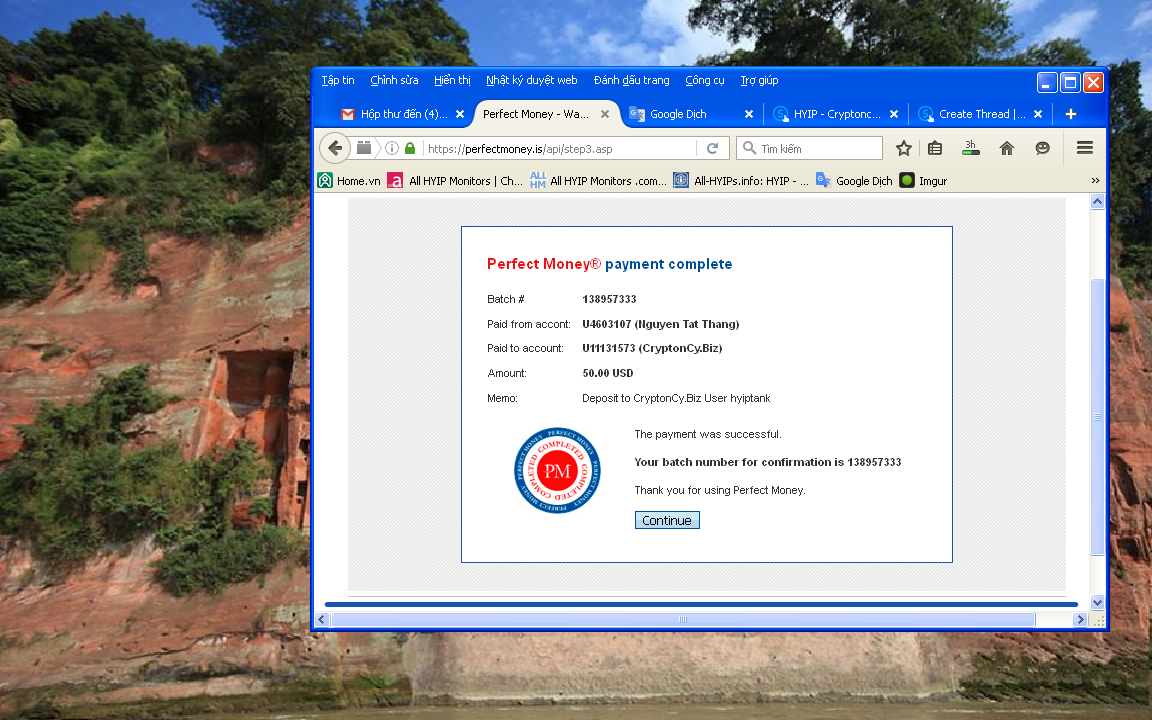Open the Đánh dấu trang menu
1152x720 pixels.
(631, 80)
